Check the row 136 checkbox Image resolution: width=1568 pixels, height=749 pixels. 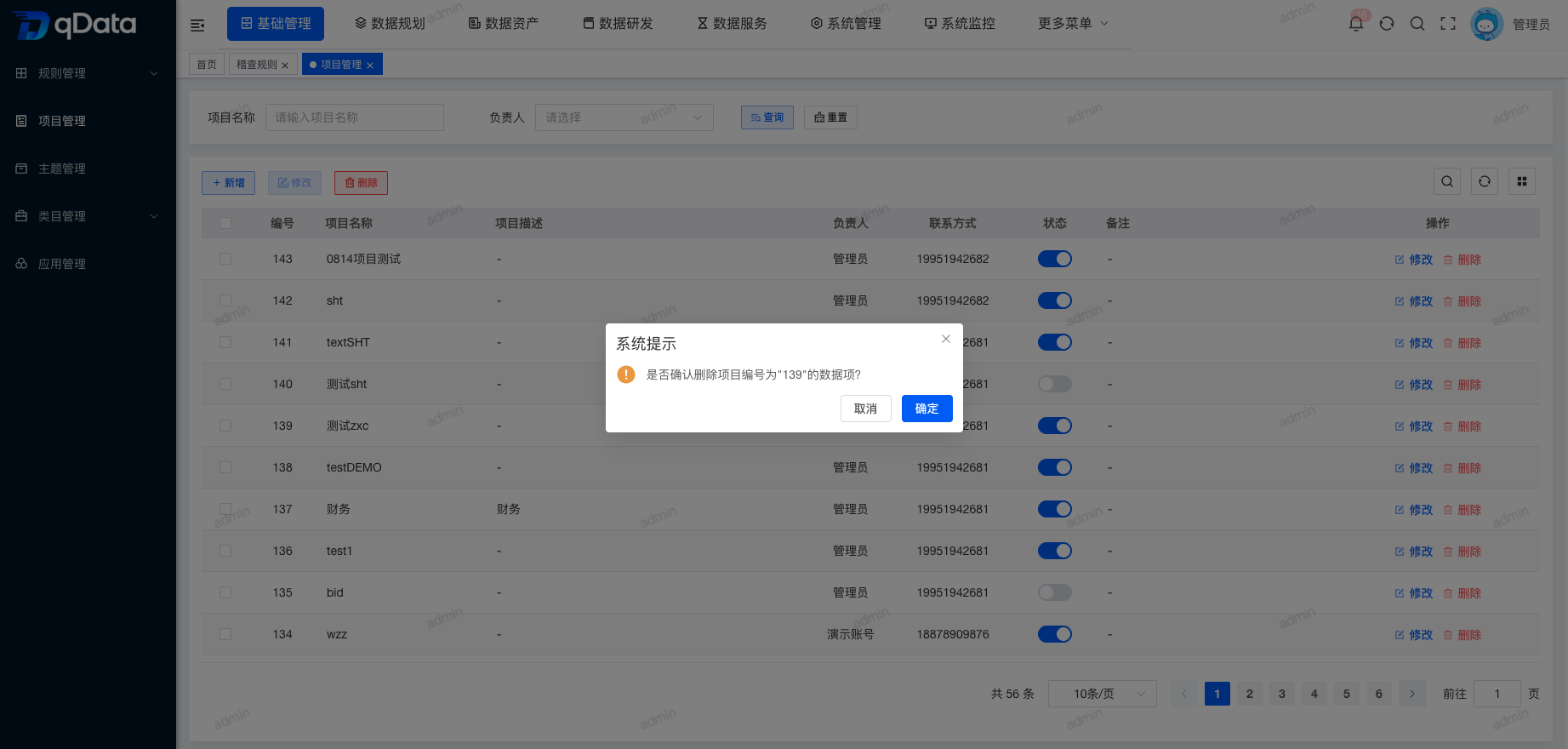[225, 551]
